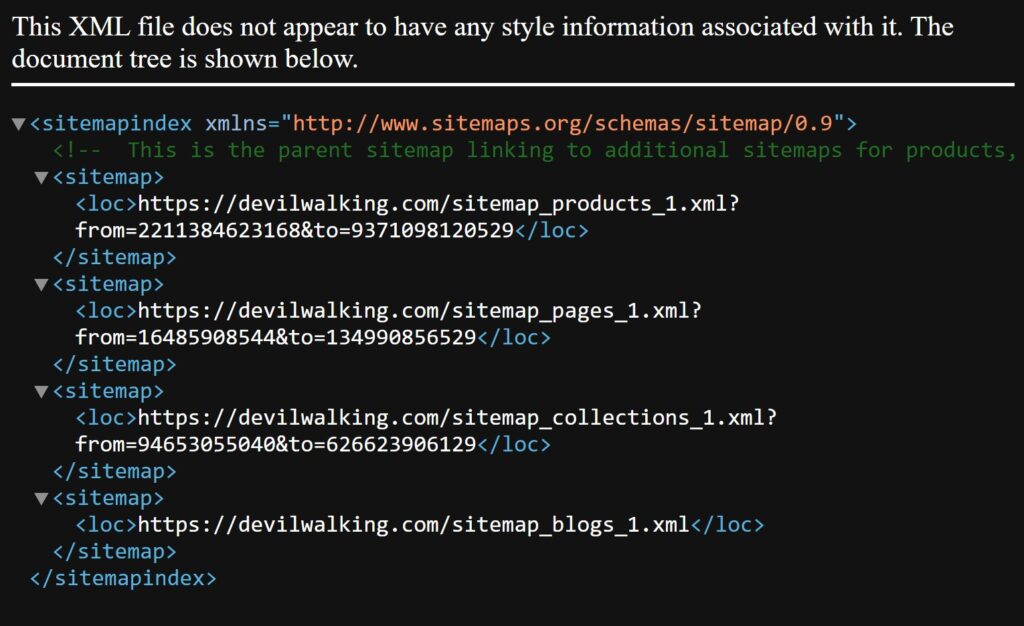Collapse the sitemap node containing sitemap_pages_1.xml
1024x626 pixels.
[41, 285]
